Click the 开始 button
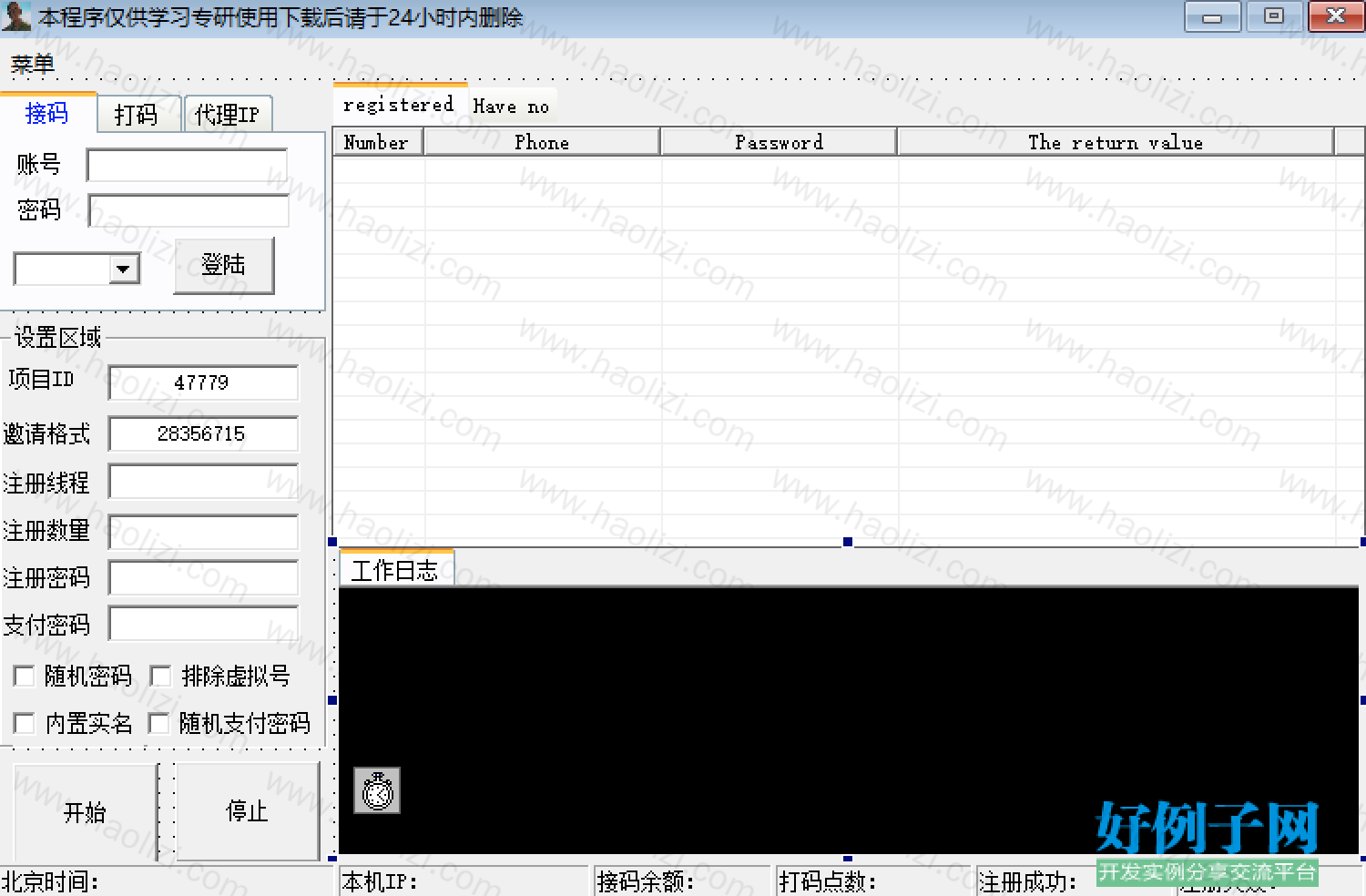The width and height of the screenshot is (1366, 896). click(x=85, y=811)
